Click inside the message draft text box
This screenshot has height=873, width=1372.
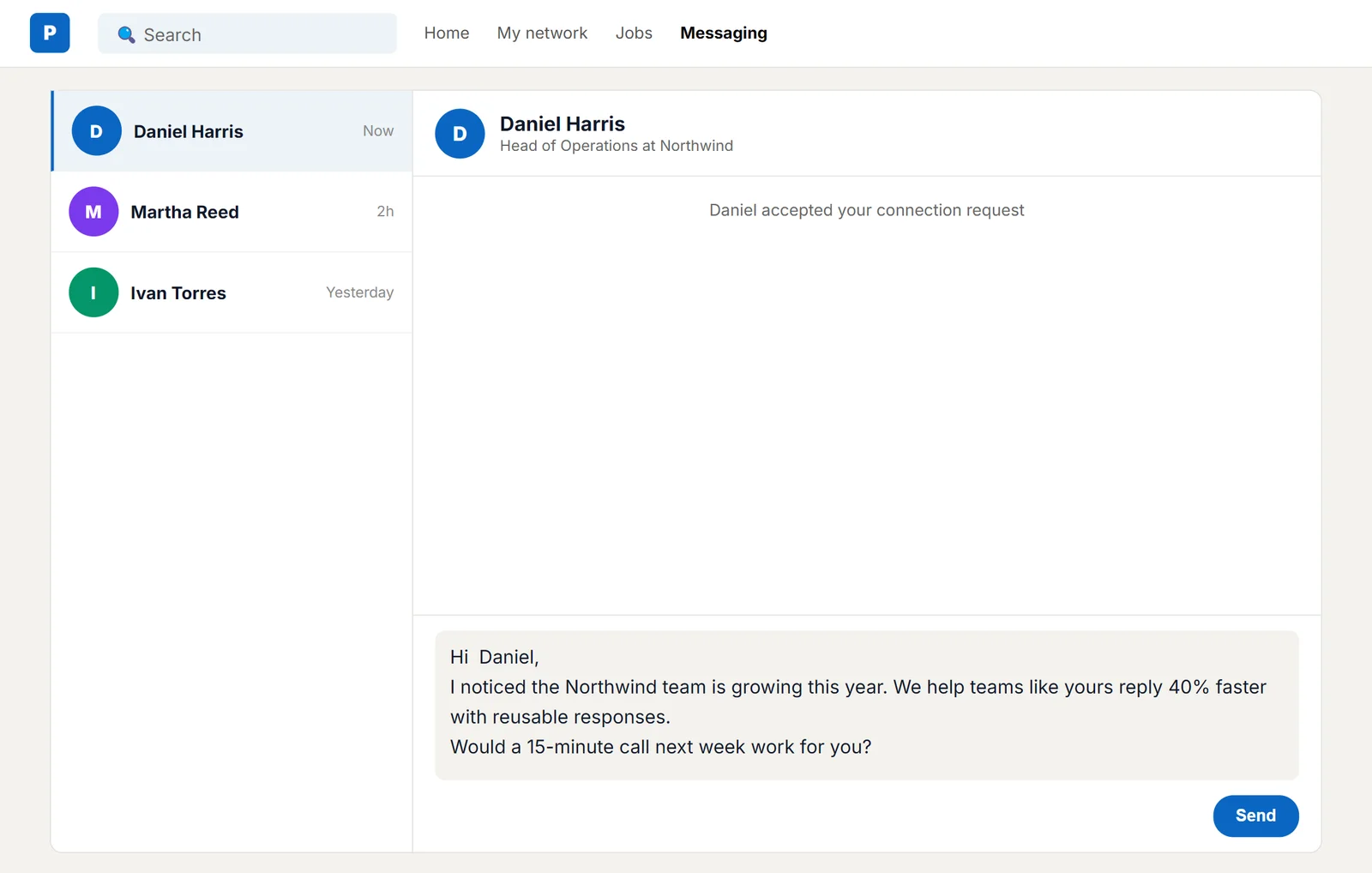pos(867,705)
